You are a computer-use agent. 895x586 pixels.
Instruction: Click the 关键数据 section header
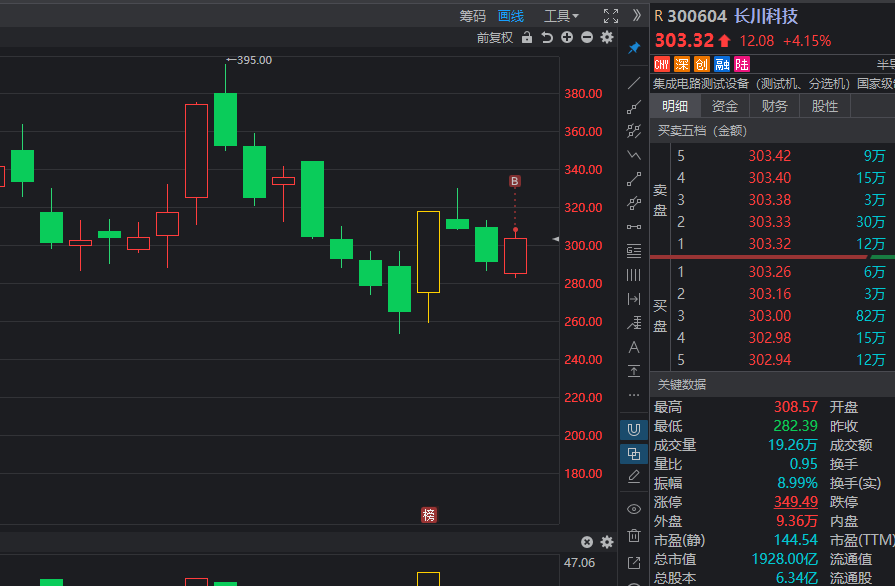[682, 385]
